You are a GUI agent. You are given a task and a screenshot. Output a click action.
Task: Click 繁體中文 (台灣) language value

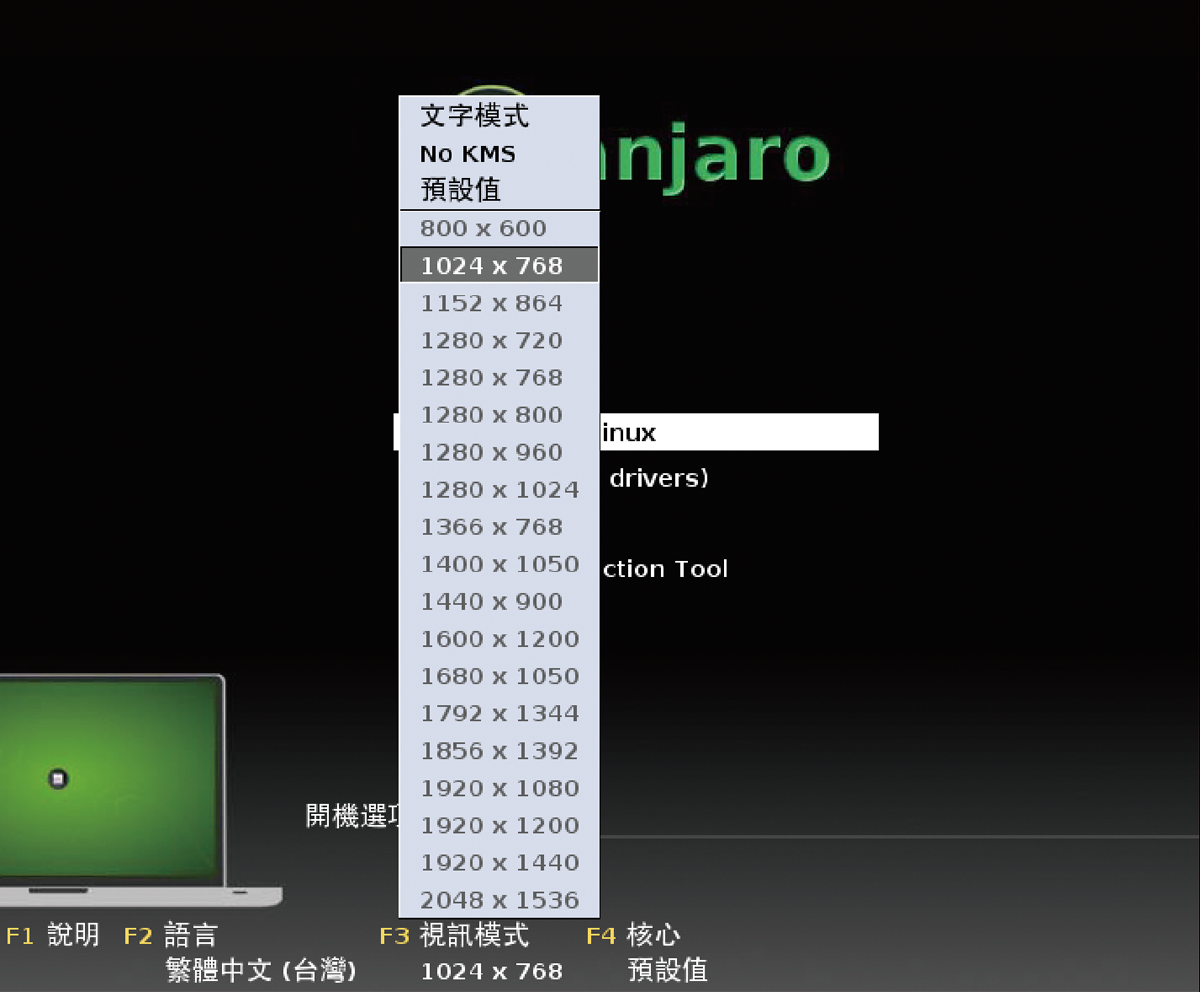click(261, 970)
